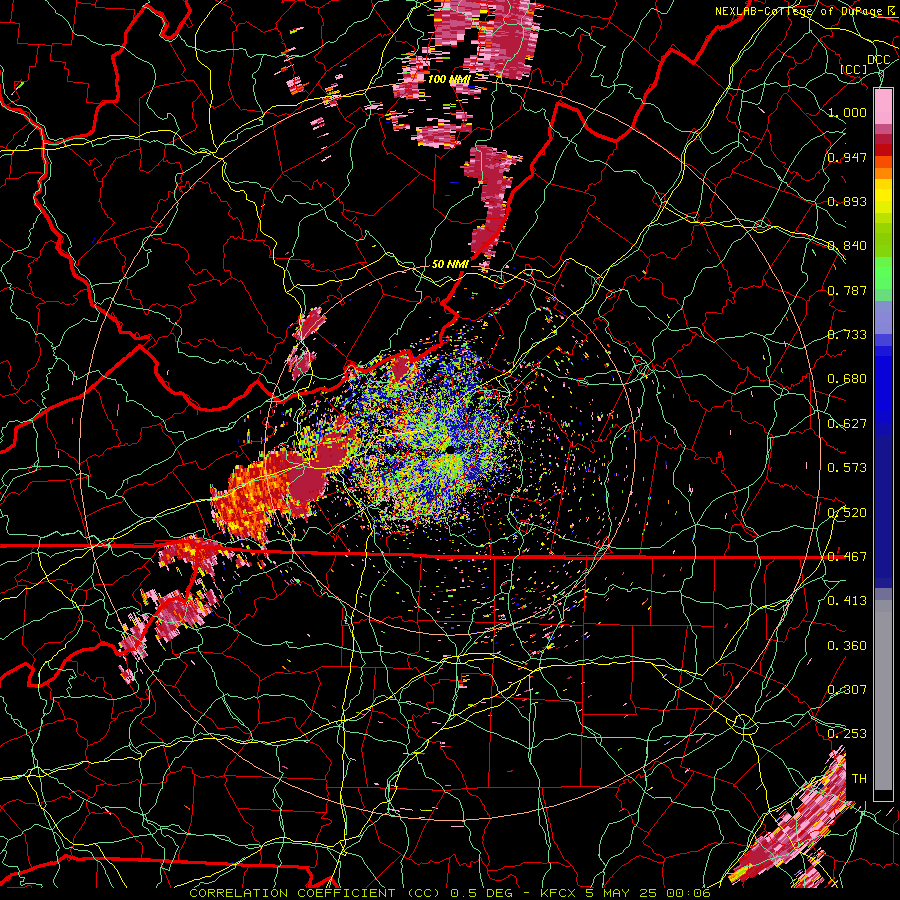
Task: Select the 0.893 scale value
Action: click(x=847, y=201)
